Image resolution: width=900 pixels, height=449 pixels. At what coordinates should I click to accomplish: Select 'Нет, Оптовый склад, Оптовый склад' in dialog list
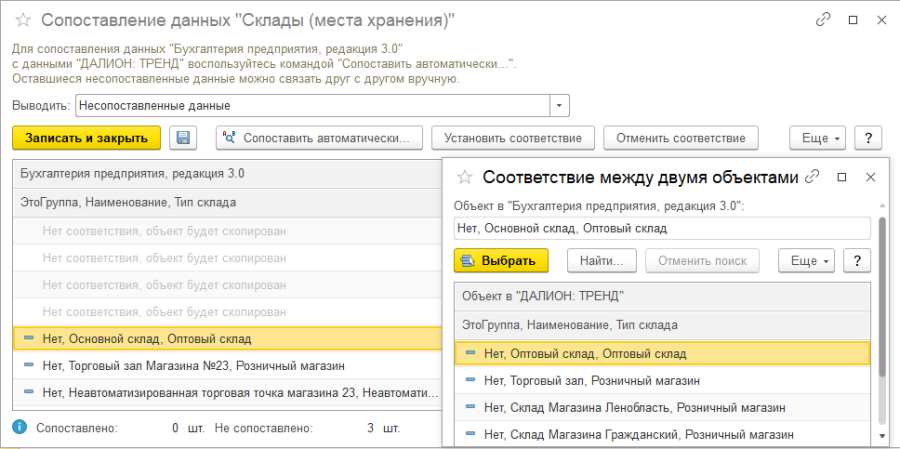(x=662, y=354)
